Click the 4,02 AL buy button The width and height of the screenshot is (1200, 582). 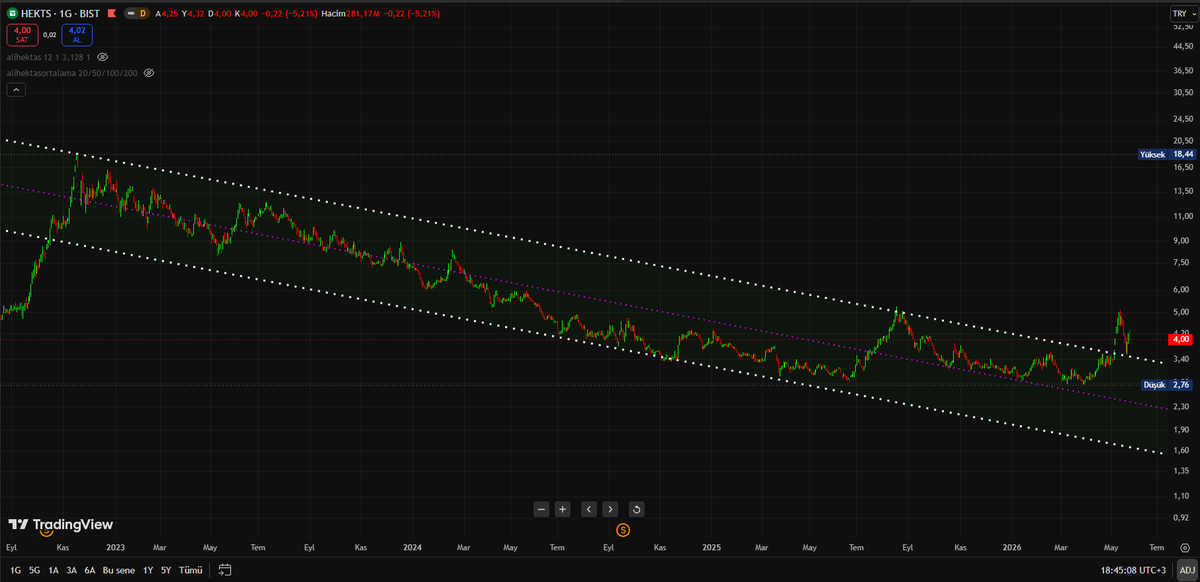tap(77, 35)
